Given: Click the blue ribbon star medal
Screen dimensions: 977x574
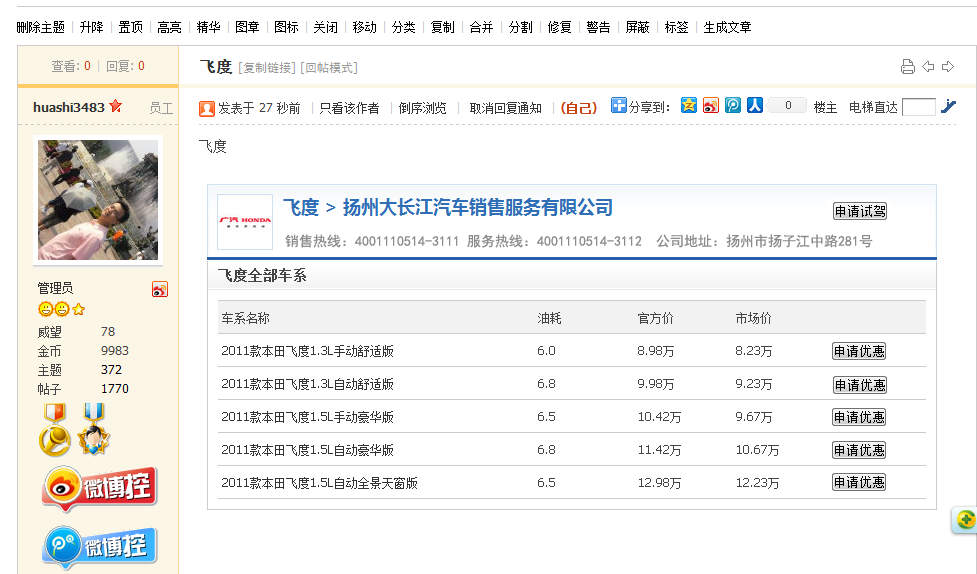Looking at the screenshot, I should coord(93,429).
